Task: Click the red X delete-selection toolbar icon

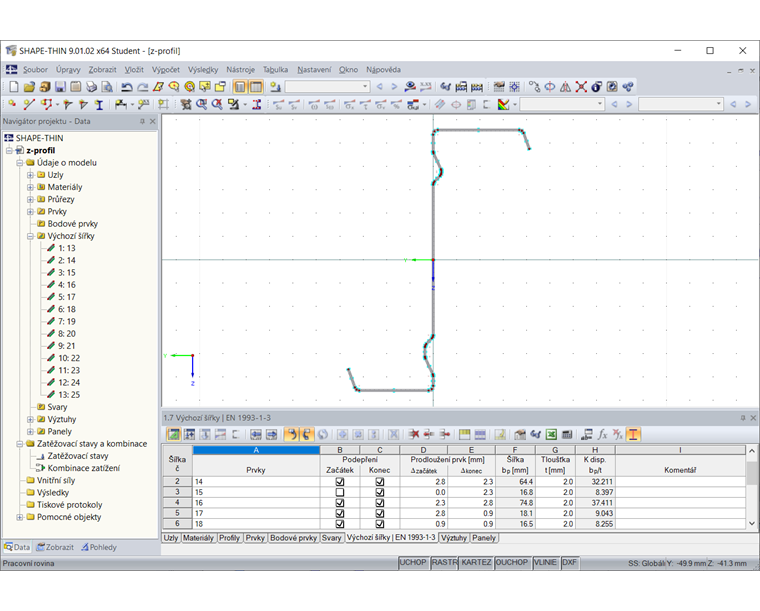Action: [x=581, y=87]
